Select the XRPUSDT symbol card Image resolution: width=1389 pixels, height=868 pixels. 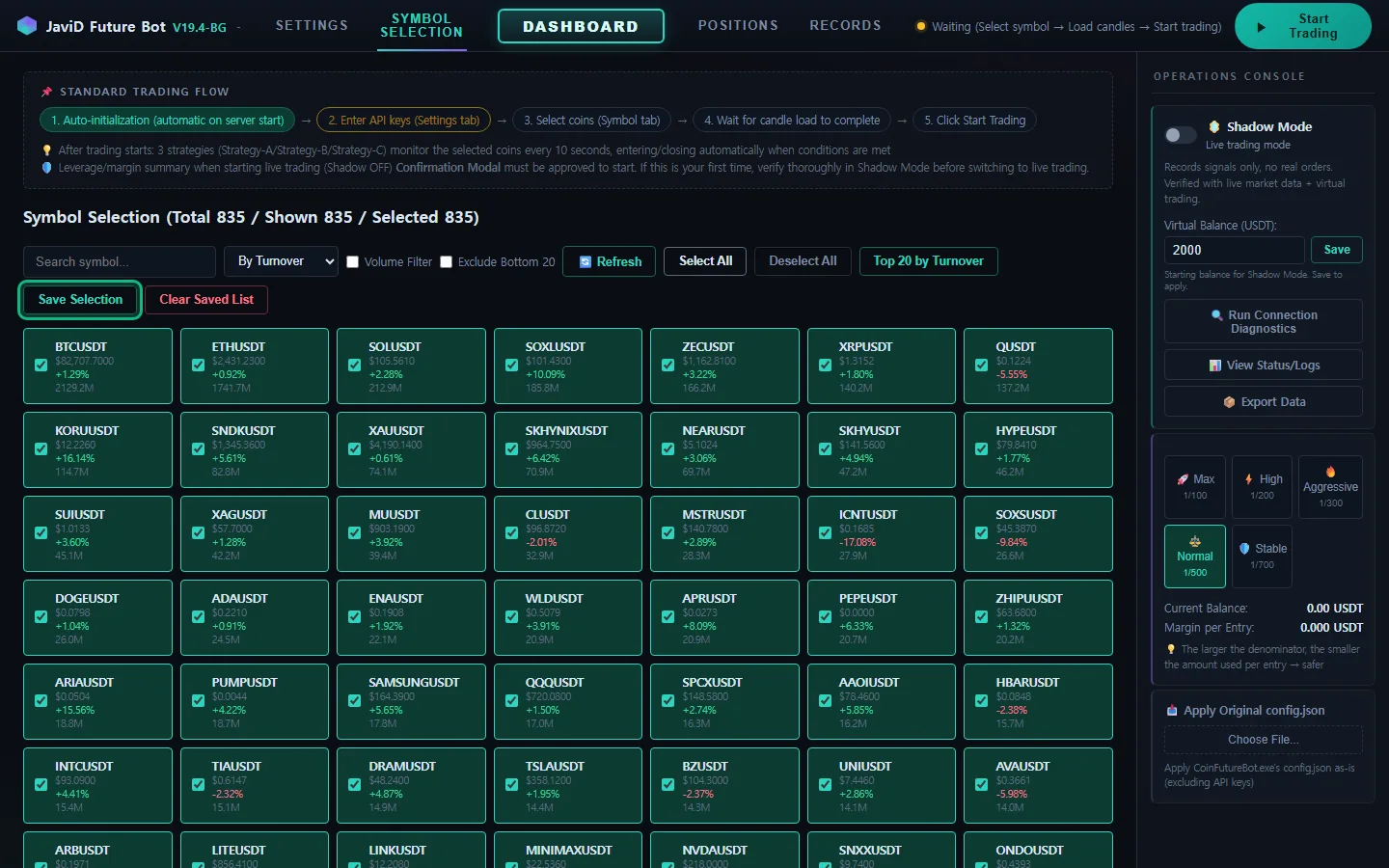[882, 366]
